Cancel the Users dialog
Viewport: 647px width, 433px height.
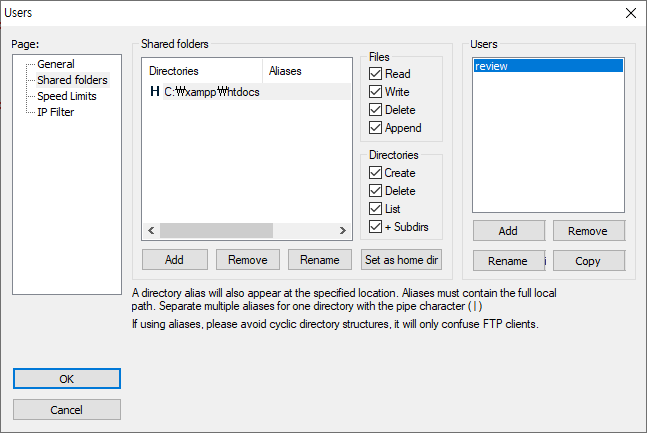67,409
